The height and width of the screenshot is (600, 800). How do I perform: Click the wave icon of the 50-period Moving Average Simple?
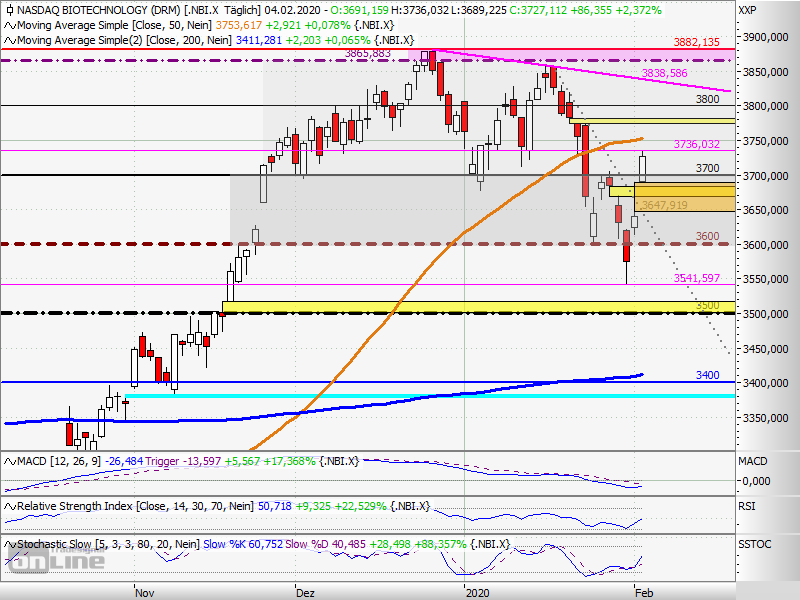pyautogui.click(x=10, y=26)
